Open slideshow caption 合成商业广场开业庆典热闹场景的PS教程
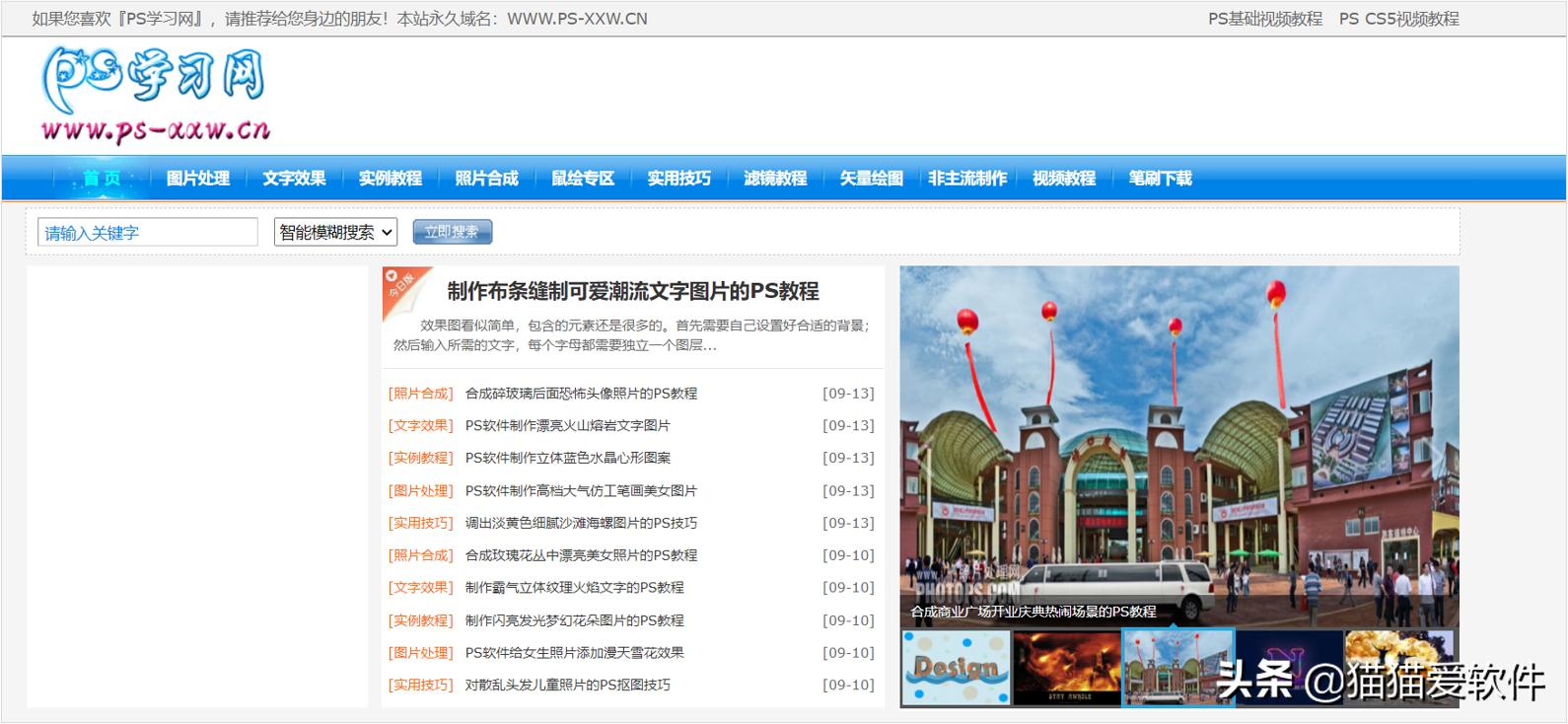This screenshot has height=724, width=1568. click(1033, 612)
